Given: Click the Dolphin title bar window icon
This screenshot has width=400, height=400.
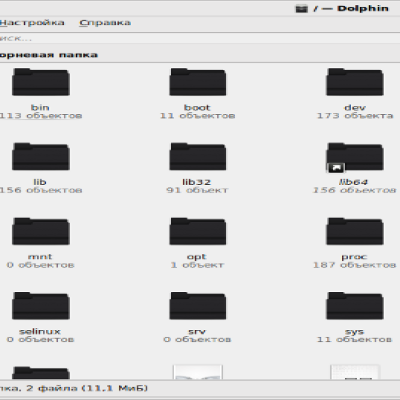Looking at the screenshot, I should pyautogui.click(x=302, y=9).
